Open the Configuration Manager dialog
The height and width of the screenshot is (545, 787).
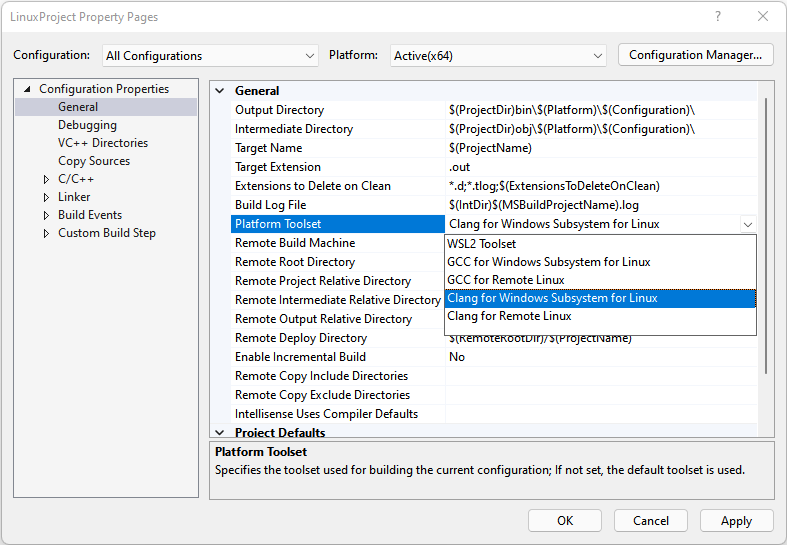tap(695, 55)
